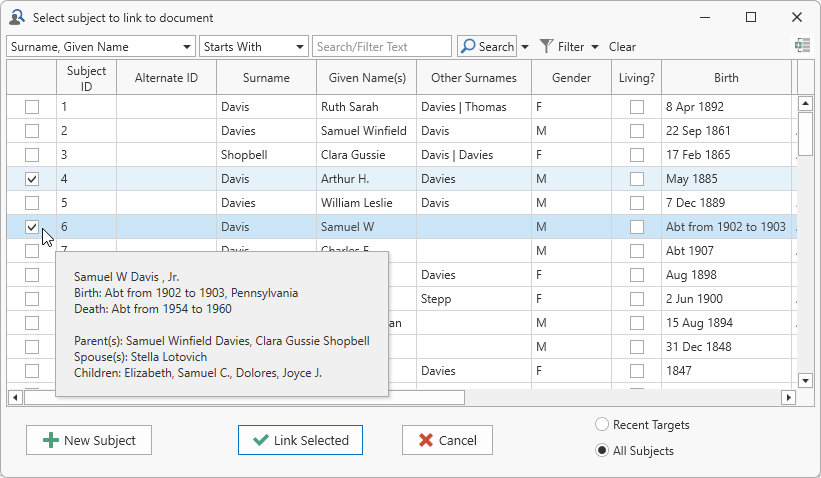Image resolution: width=821 pixels, height=478 pixels.
Task: Open the Search options dropdown arrow
Action: [x=525, y=47]
